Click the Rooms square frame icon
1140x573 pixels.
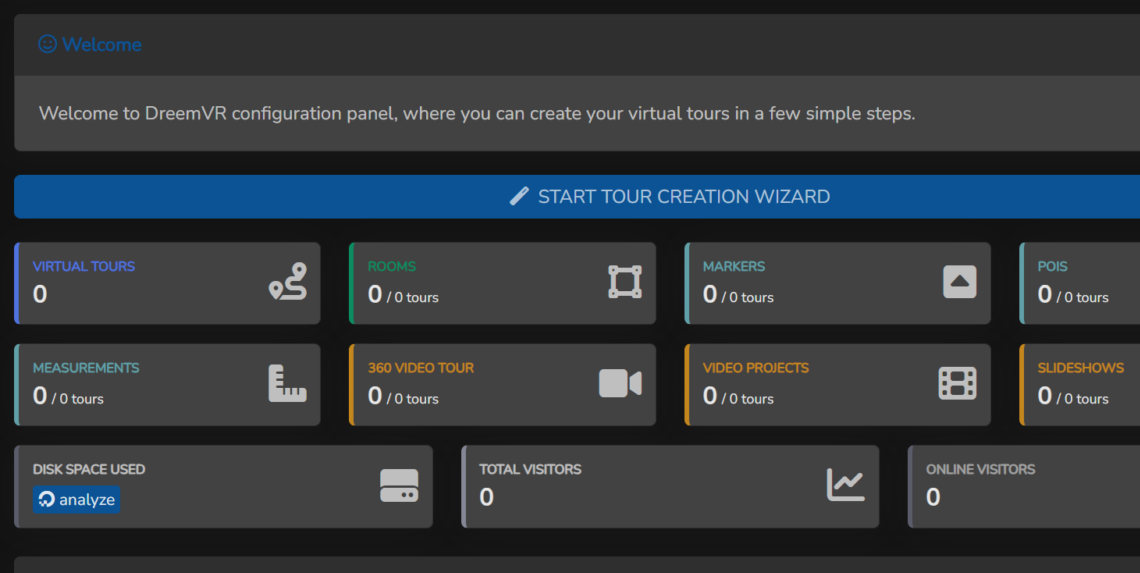(x=624, y=282)
